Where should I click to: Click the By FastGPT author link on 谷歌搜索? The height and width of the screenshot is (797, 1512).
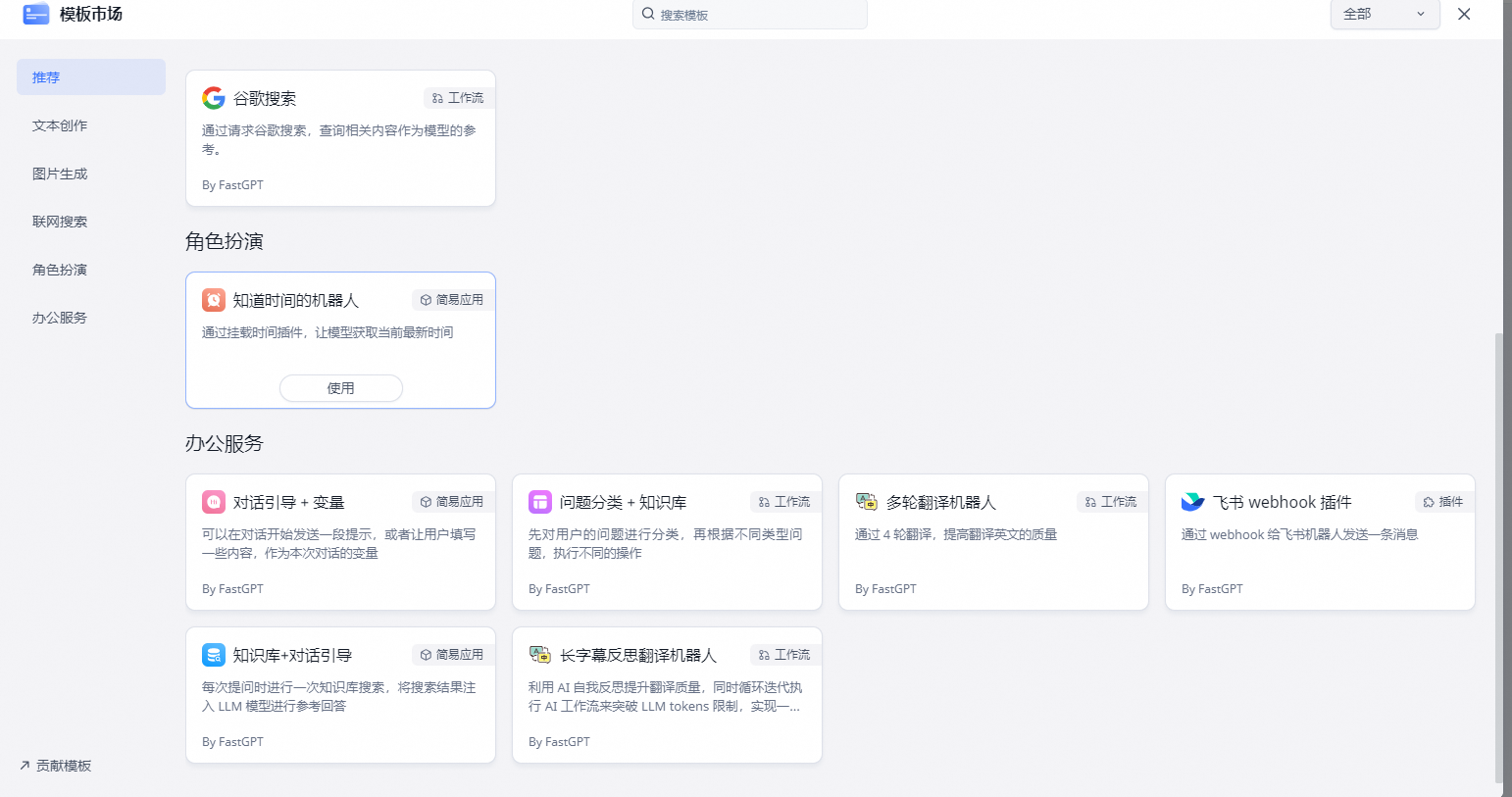click(x=232, y=184)
